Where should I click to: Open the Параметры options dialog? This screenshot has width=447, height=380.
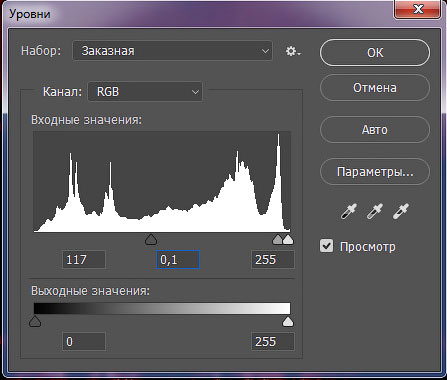(375, 172)
